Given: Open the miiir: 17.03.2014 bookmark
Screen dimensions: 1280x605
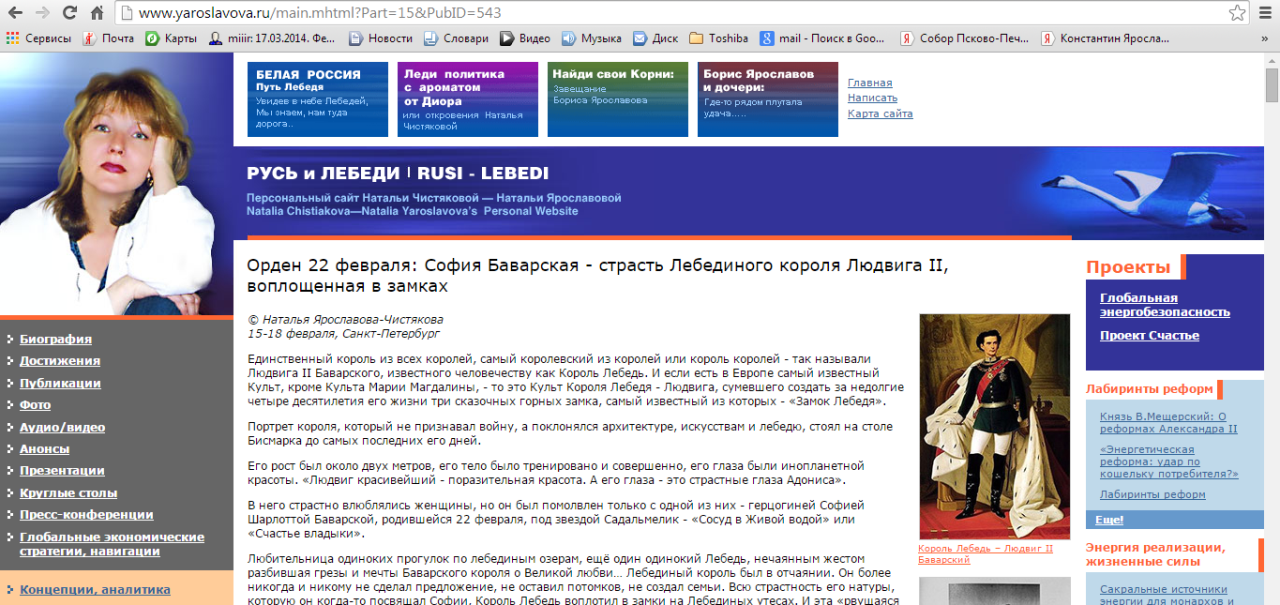Looking at the screenshot, I should coord(272,38).
